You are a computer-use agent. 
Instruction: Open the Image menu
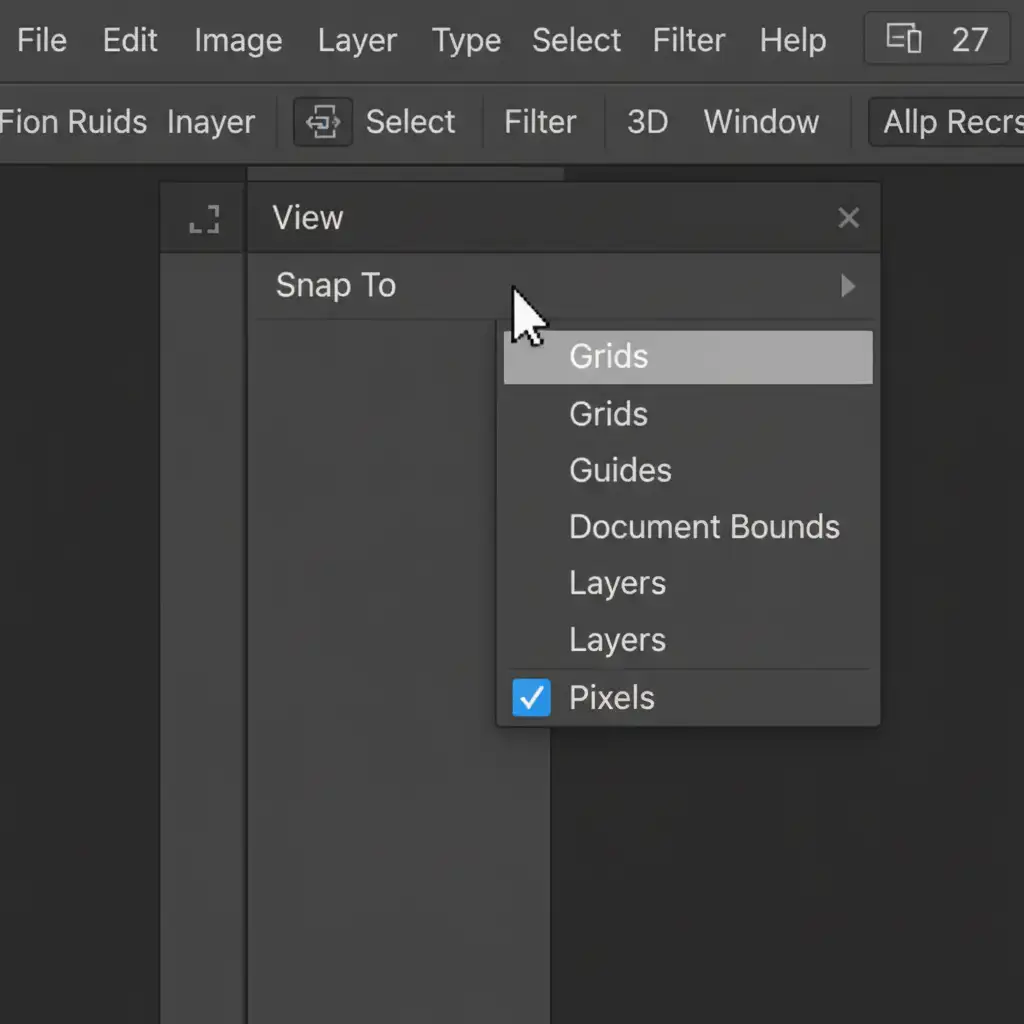[238, 41]
